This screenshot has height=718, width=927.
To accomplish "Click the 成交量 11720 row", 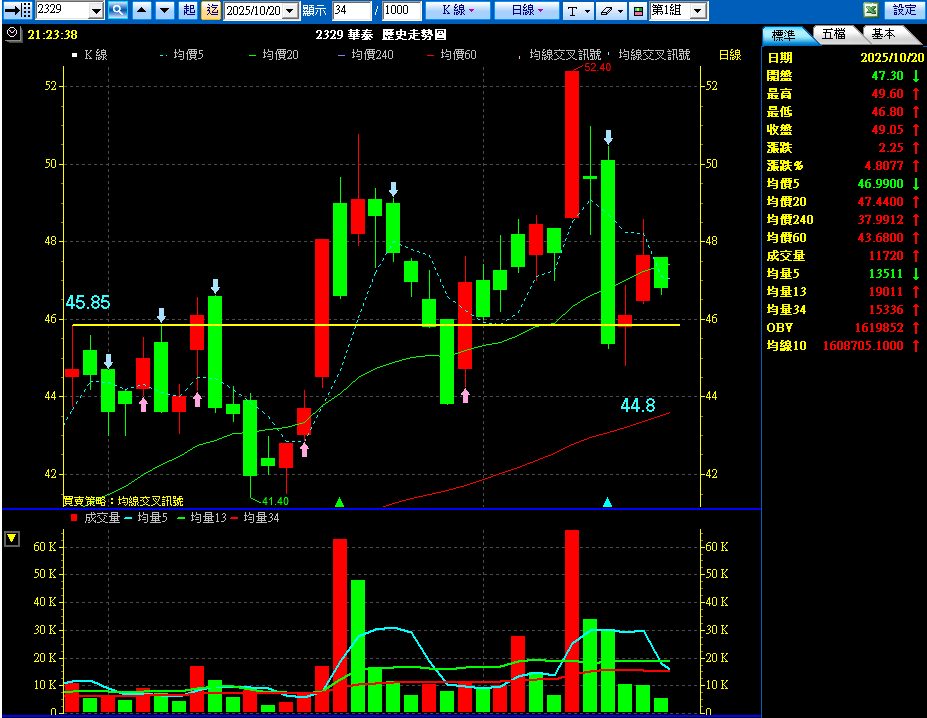I will click(x=844, y=255).
